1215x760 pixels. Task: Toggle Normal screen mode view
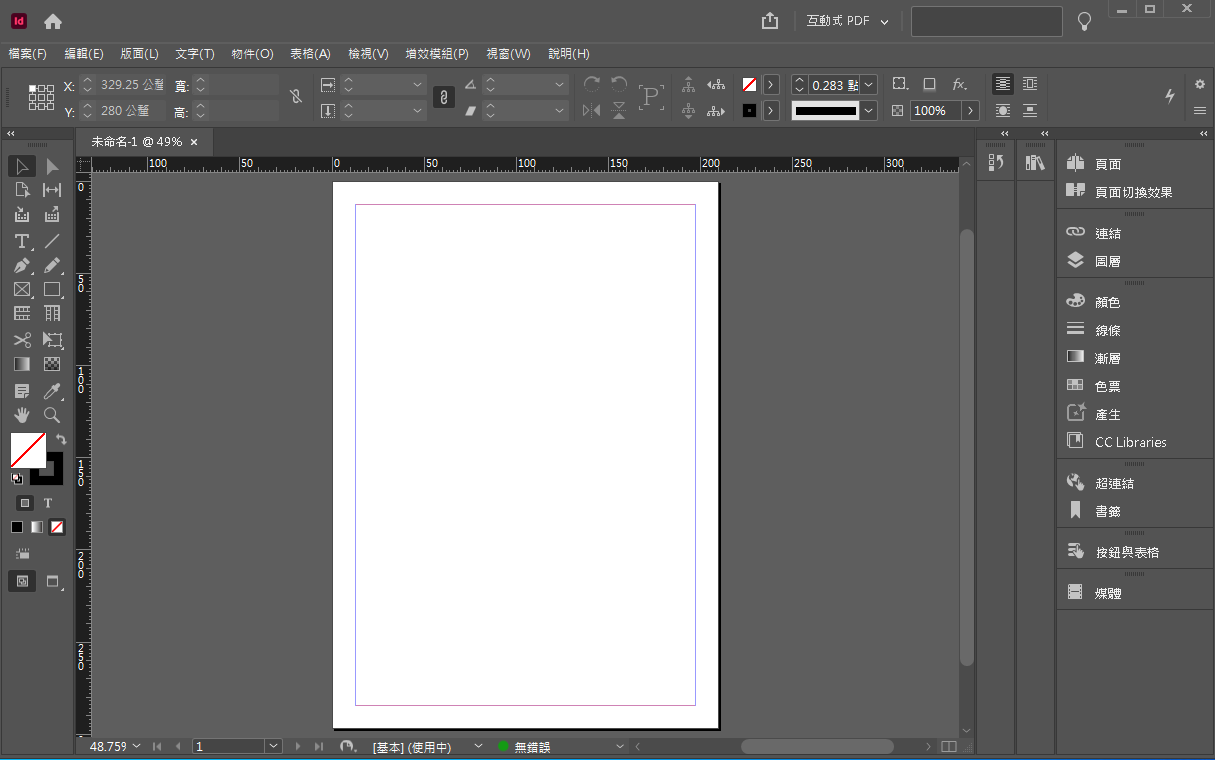(22, 581)
